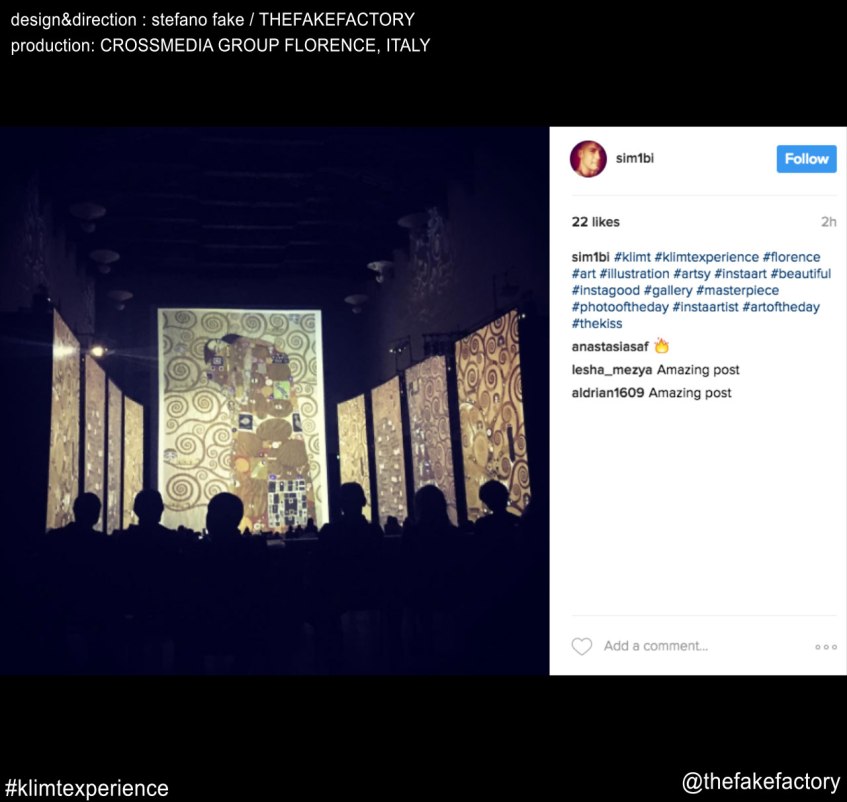This screenshot has width=847, height=802.
Task: Open the #photooftheday hashtag link
Action: point(620,307)
